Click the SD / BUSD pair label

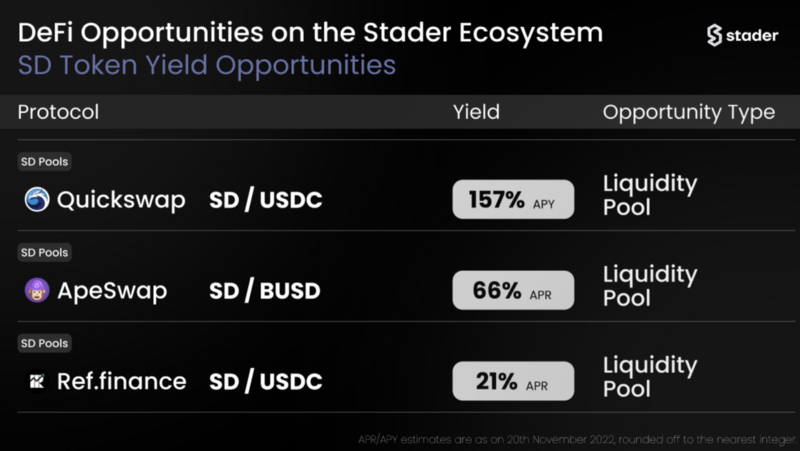tap(265, 291)
